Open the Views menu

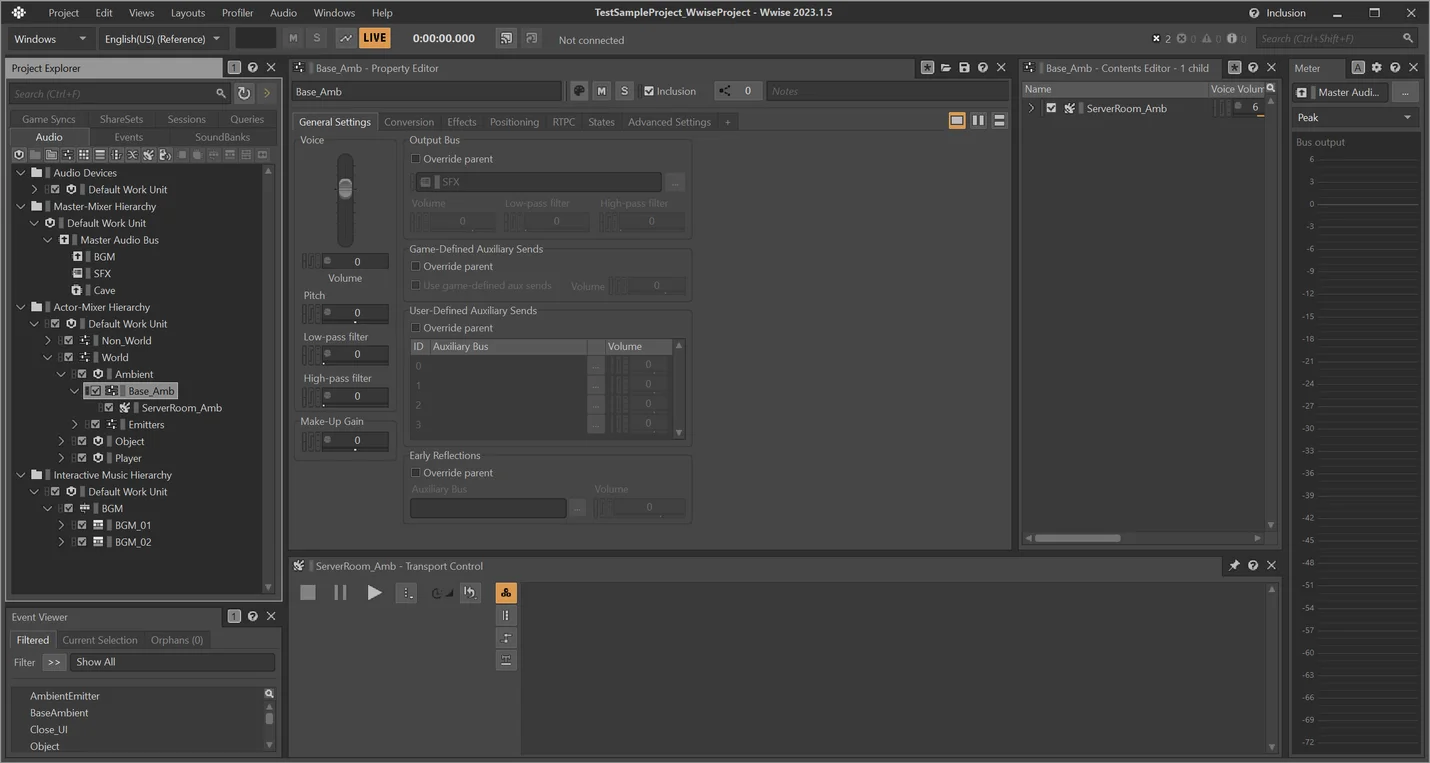click(x=140, y=12)
